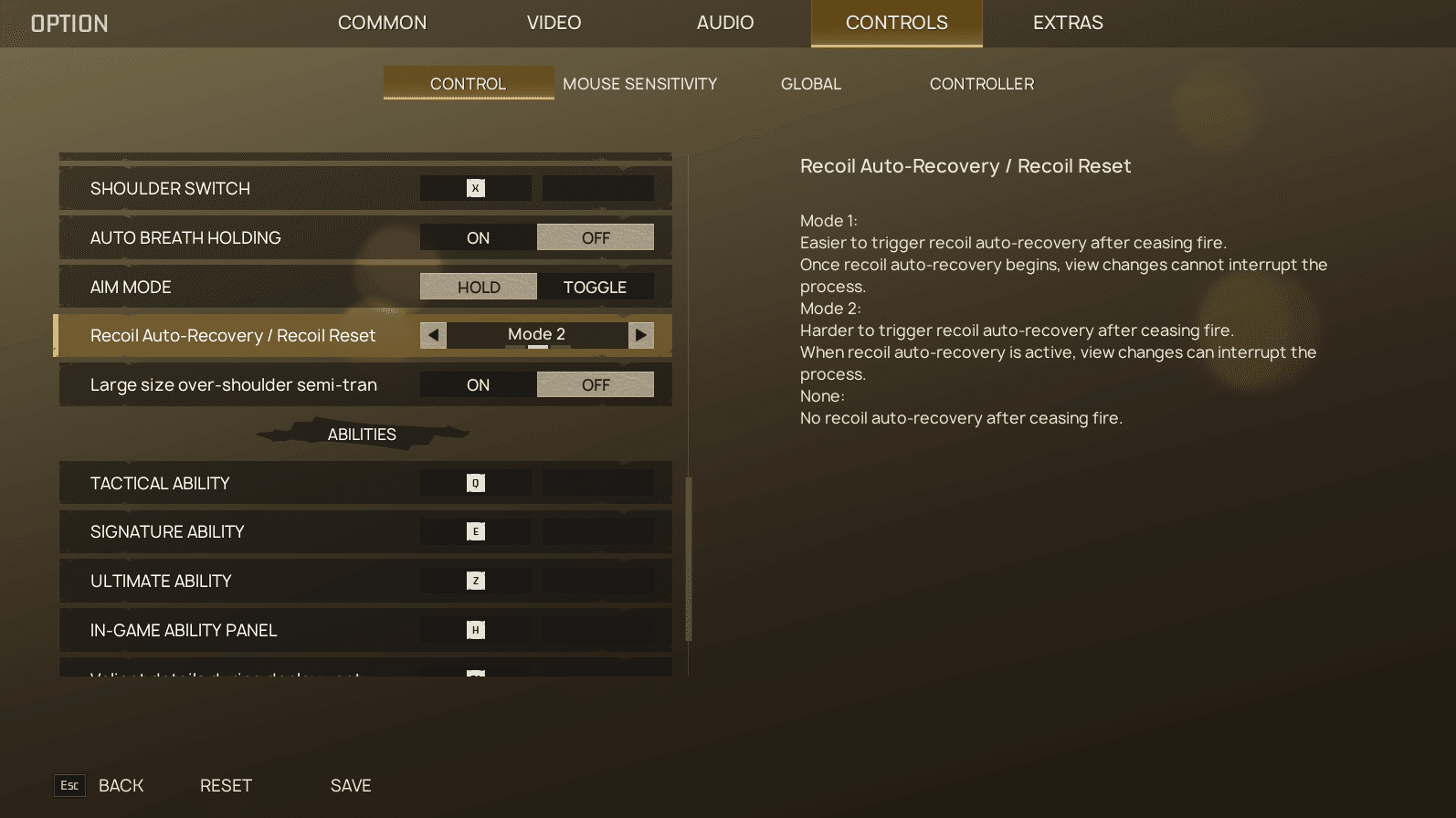This screenshot has height=818, width=1456.
Task: Open the COMMON options tab
Action: click(x=382, y=23)
